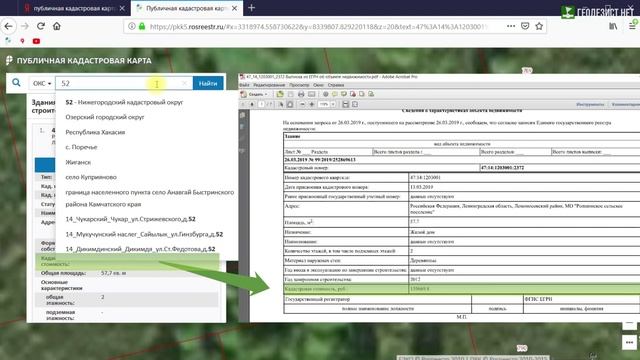Open Окно menu in Acrobat
Screen dimensions: 640x360
point(318,85)
